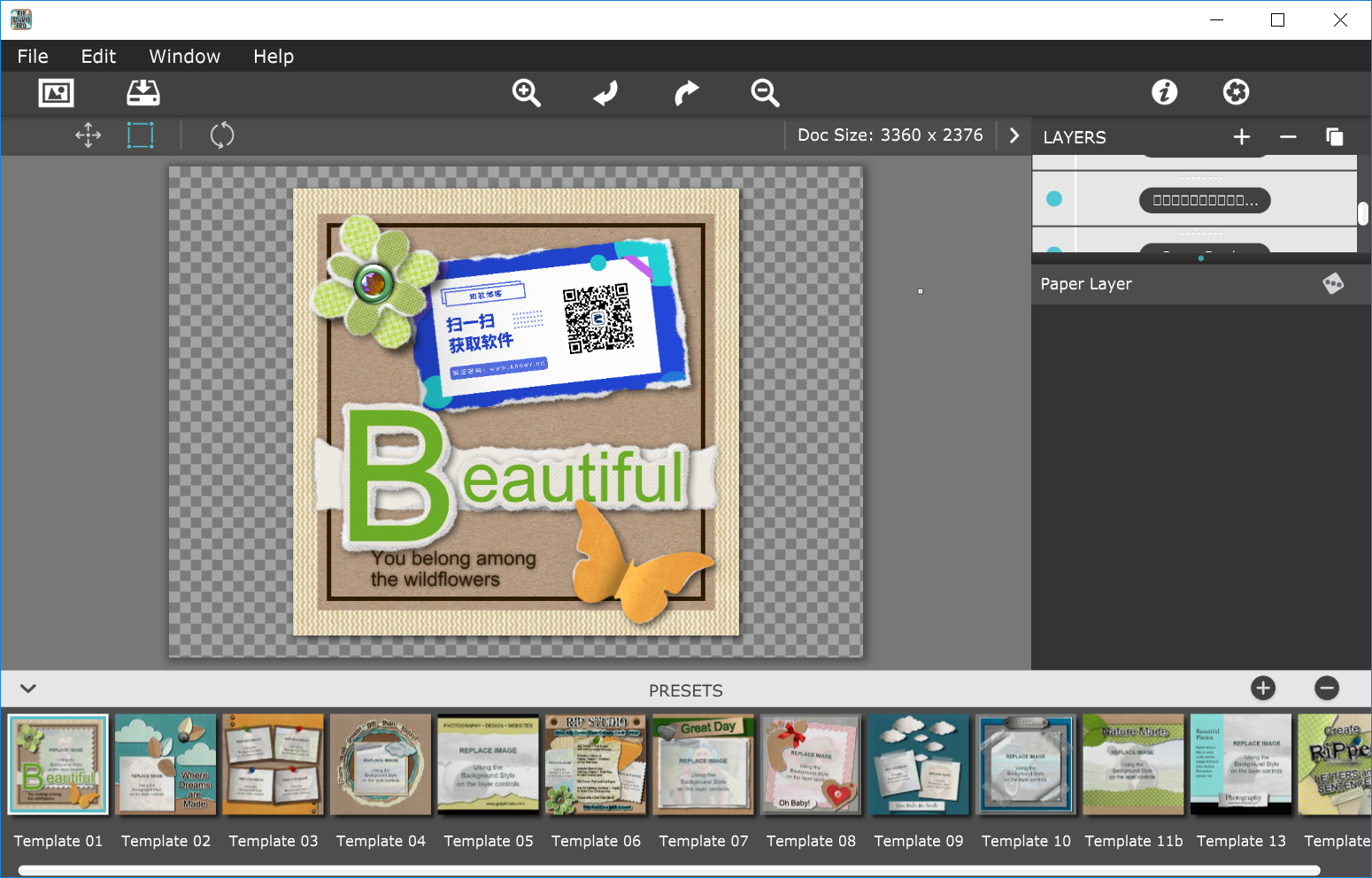The height and width of the screenshot is (878, 1372).
Task: Click the Template 07 label text
Action: point(704,841)
